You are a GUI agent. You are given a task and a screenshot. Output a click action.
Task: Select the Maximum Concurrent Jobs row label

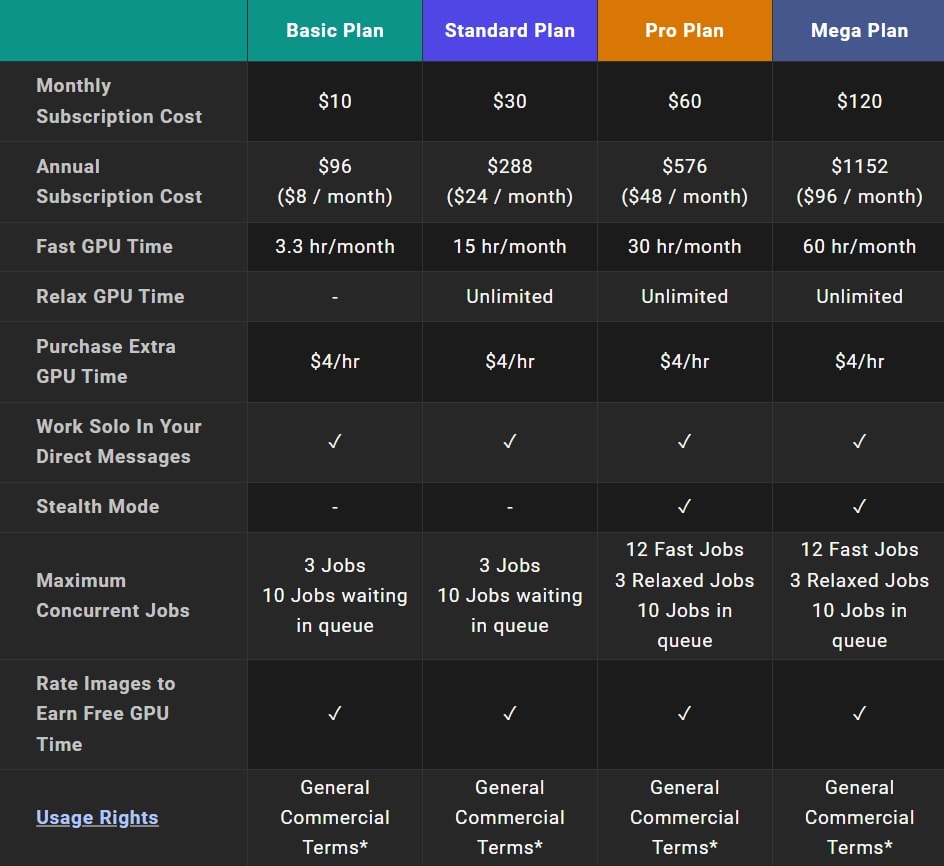(x=112, y=595)
